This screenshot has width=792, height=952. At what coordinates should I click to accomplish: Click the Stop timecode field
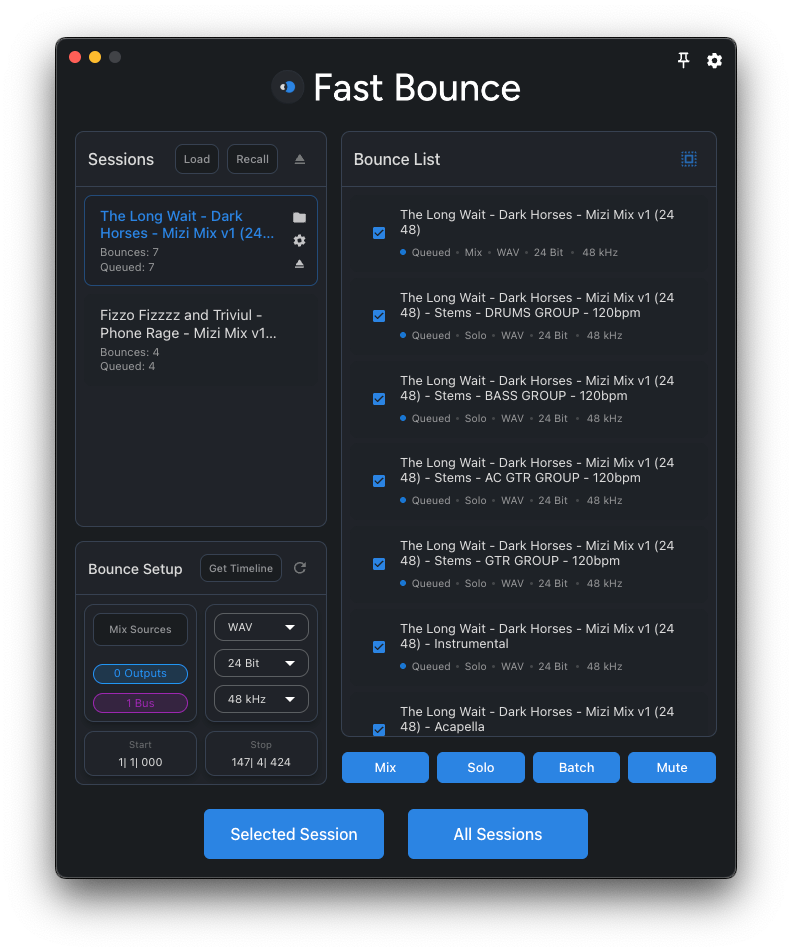point(261,754)
